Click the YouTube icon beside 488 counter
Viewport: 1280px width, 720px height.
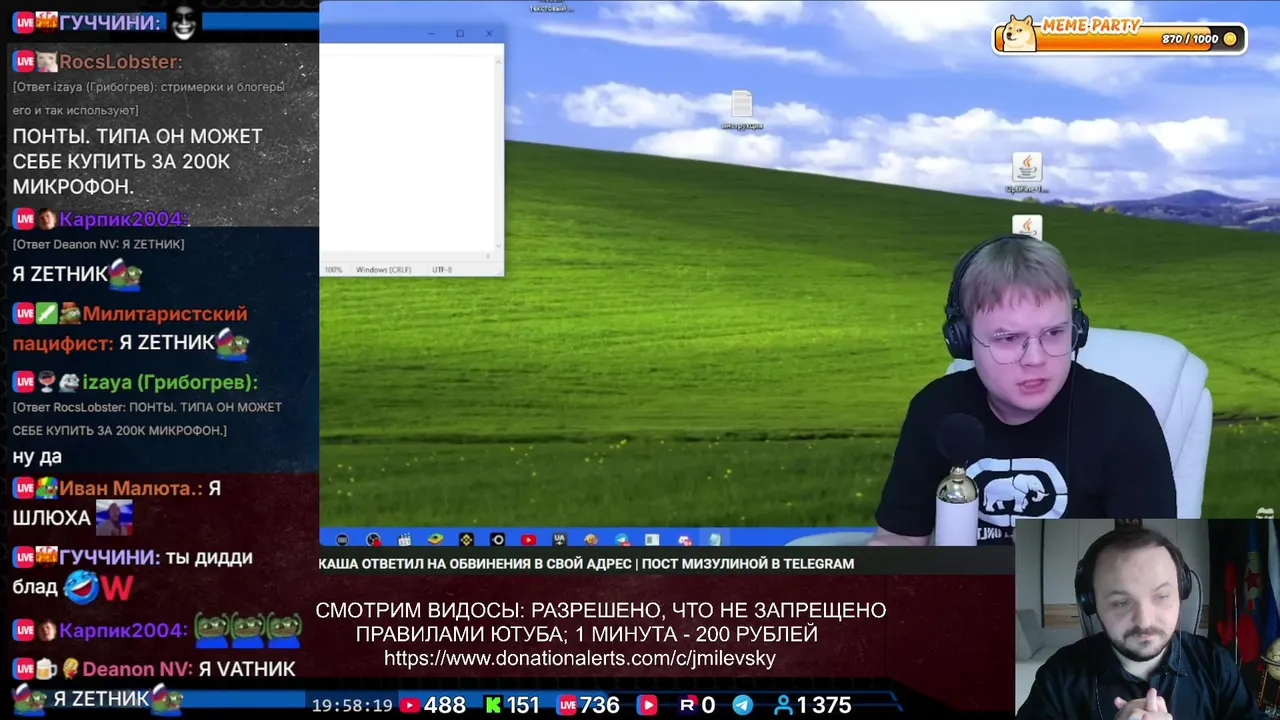tap(409, 705)
